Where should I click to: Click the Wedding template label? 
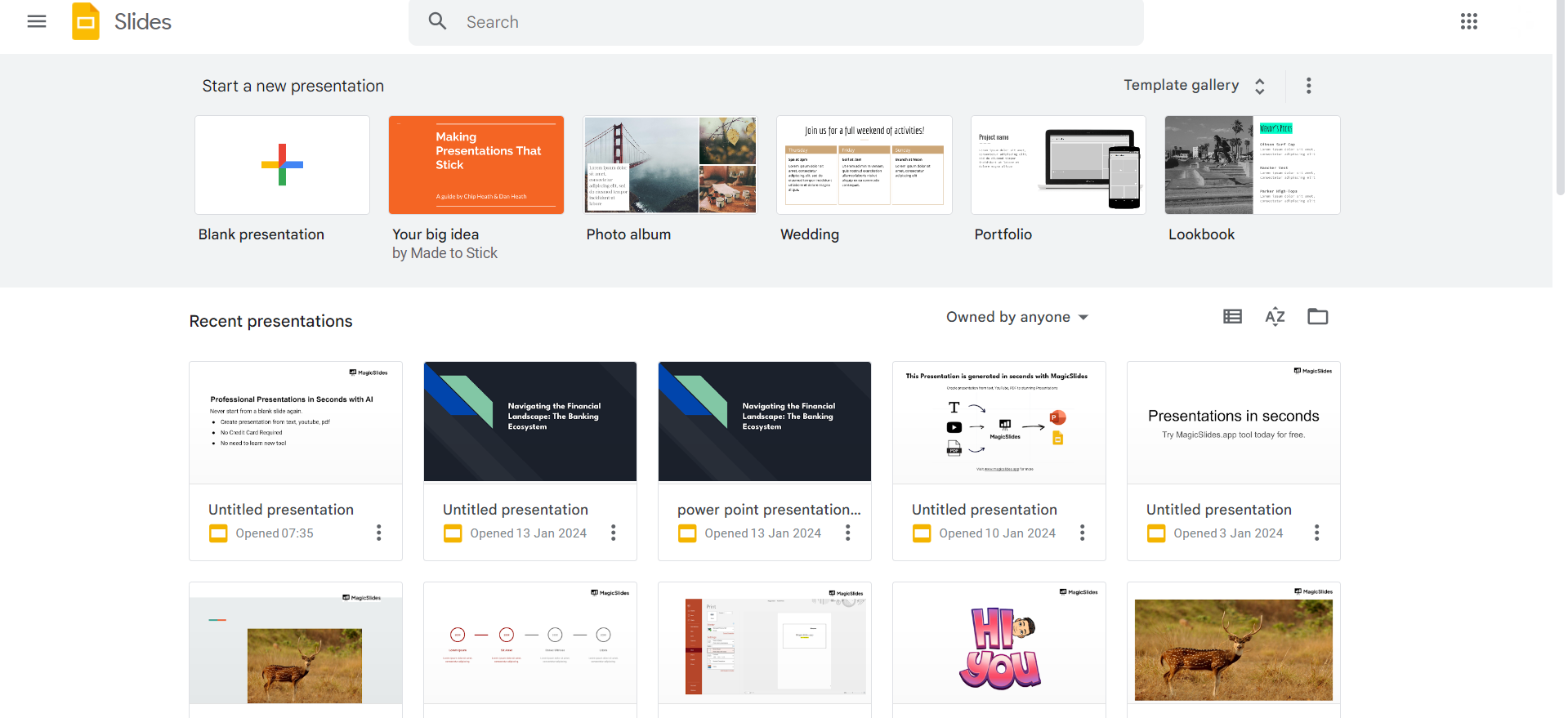click(x=810, y=234)
